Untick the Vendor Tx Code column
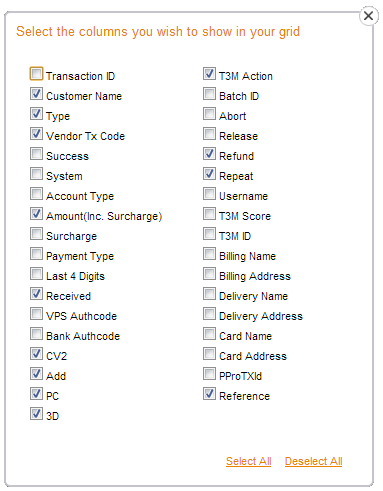This screenshot has width=383, height=491. pyautogui.click(x=36, y=134)
